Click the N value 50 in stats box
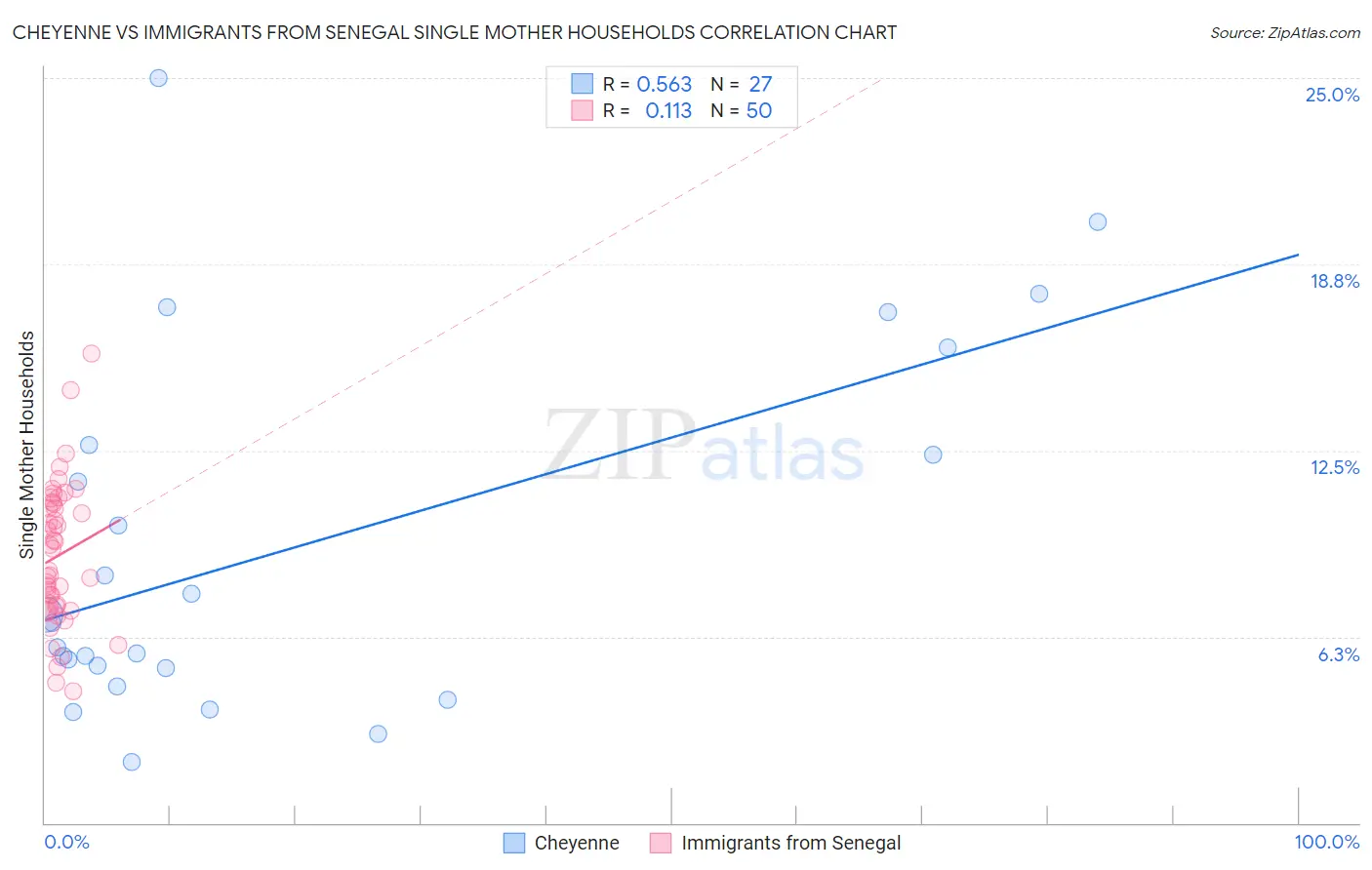Screen dimensions: 1372x870 pyautogui.click(x=759, y=110)
